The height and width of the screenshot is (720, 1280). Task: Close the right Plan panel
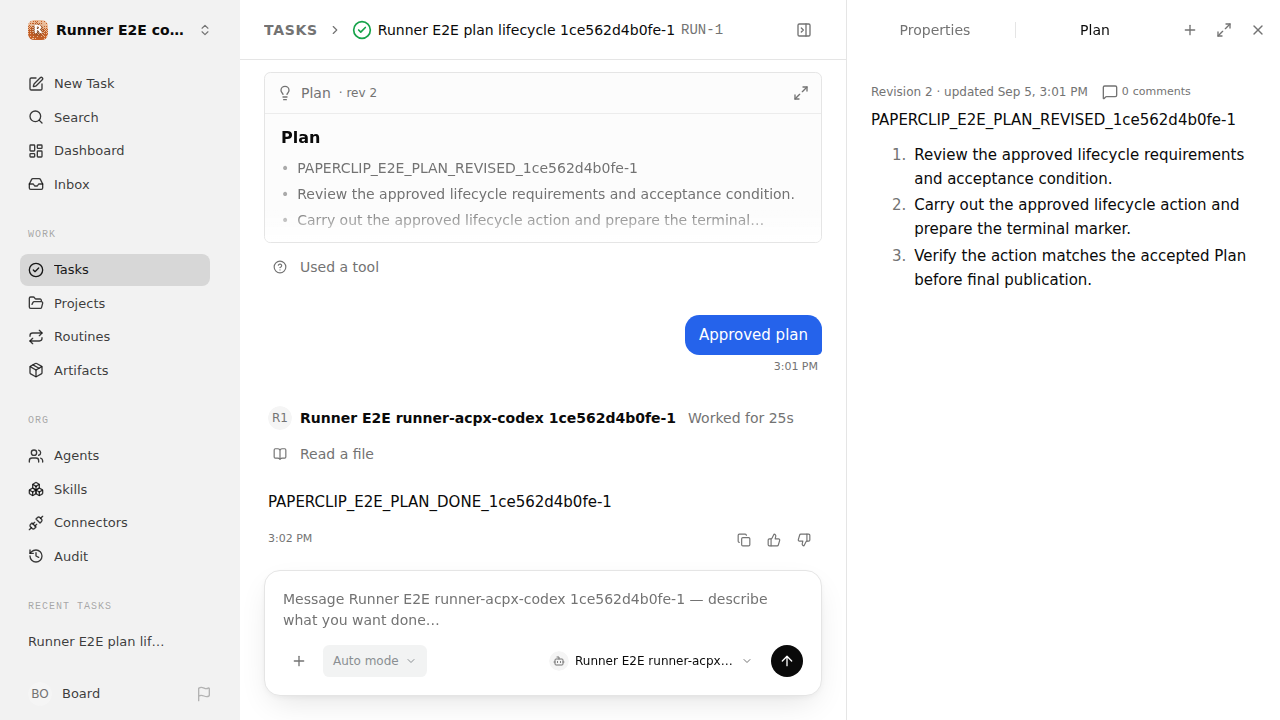1258,30
